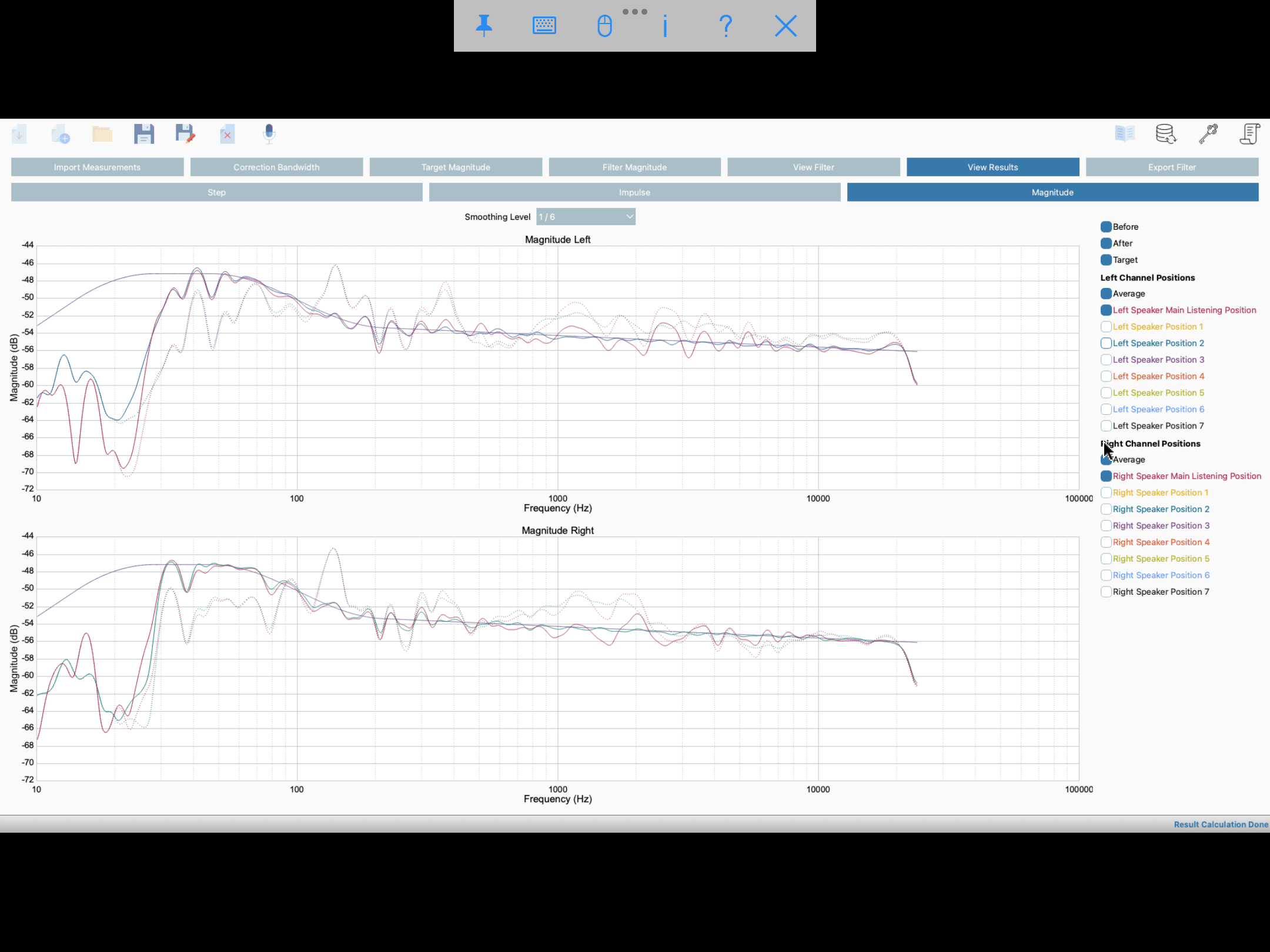Click the Magnitude Left chart title
1270x952 pixels.
[x=557, y=240]
